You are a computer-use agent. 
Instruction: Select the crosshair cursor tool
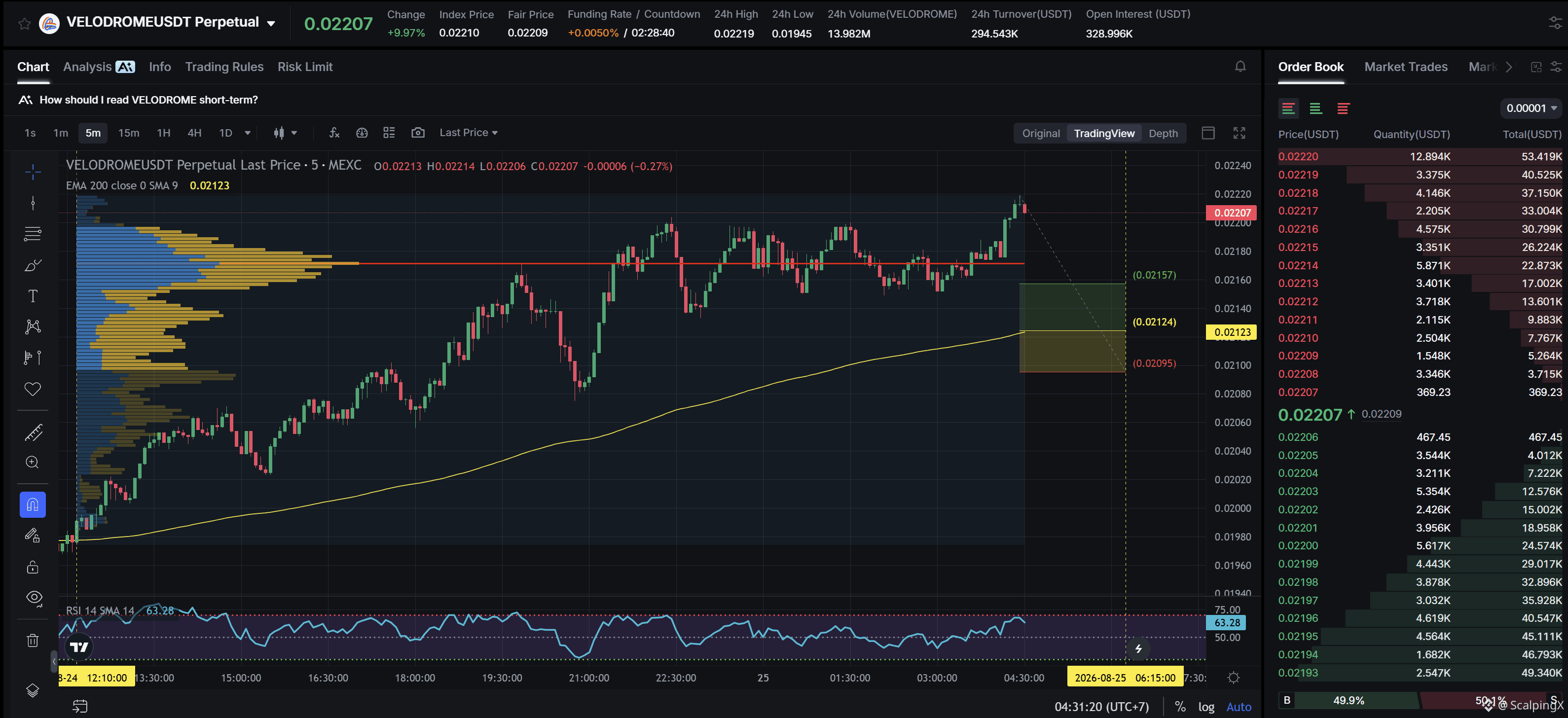[33, 172]
